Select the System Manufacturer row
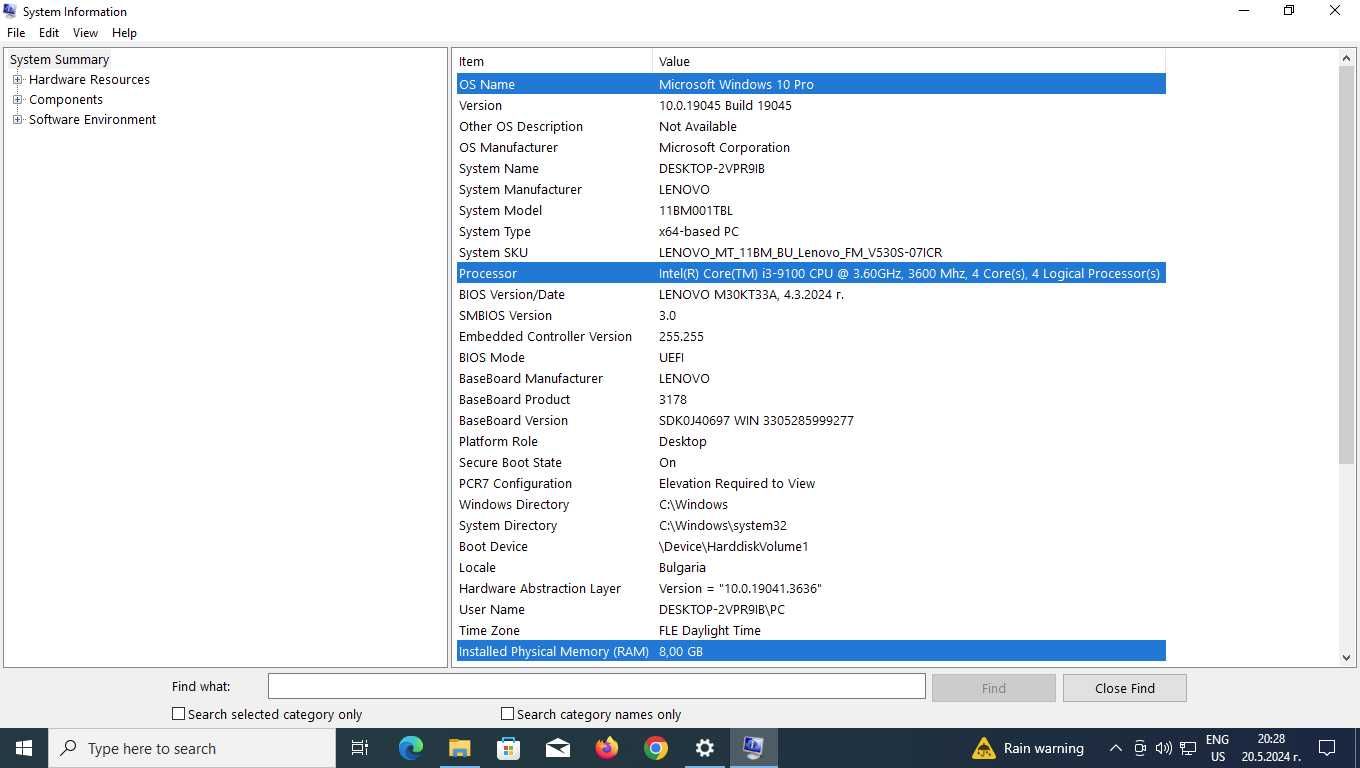The image size is (1360, 768). coord(811,189)
